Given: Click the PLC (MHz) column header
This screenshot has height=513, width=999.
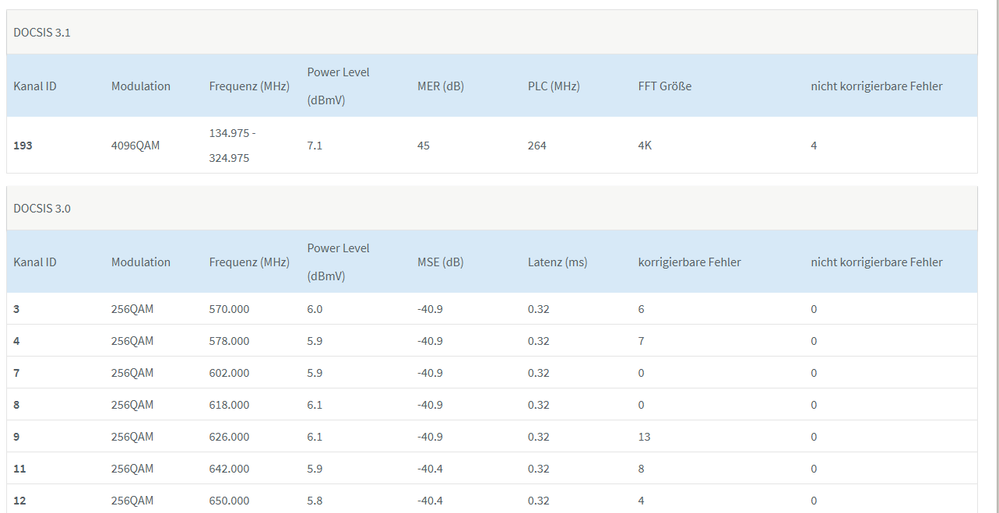Looking at the screenshot, I should tap(554, 86).
